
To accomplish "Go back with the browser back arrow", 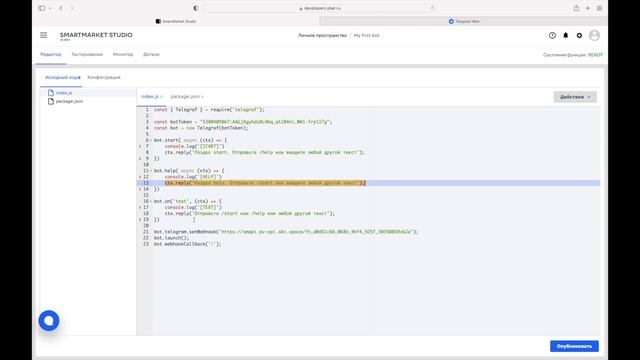I will tap(61, 8).
